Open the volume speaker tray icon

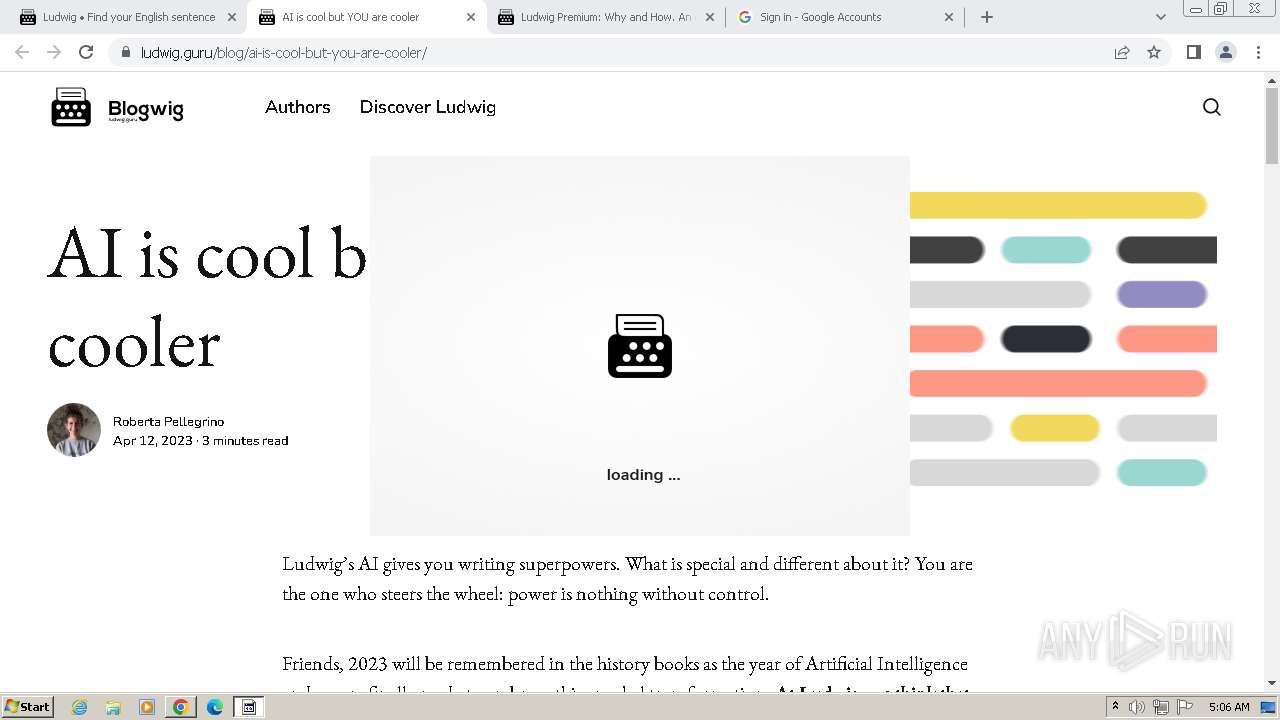point(1137,707)
